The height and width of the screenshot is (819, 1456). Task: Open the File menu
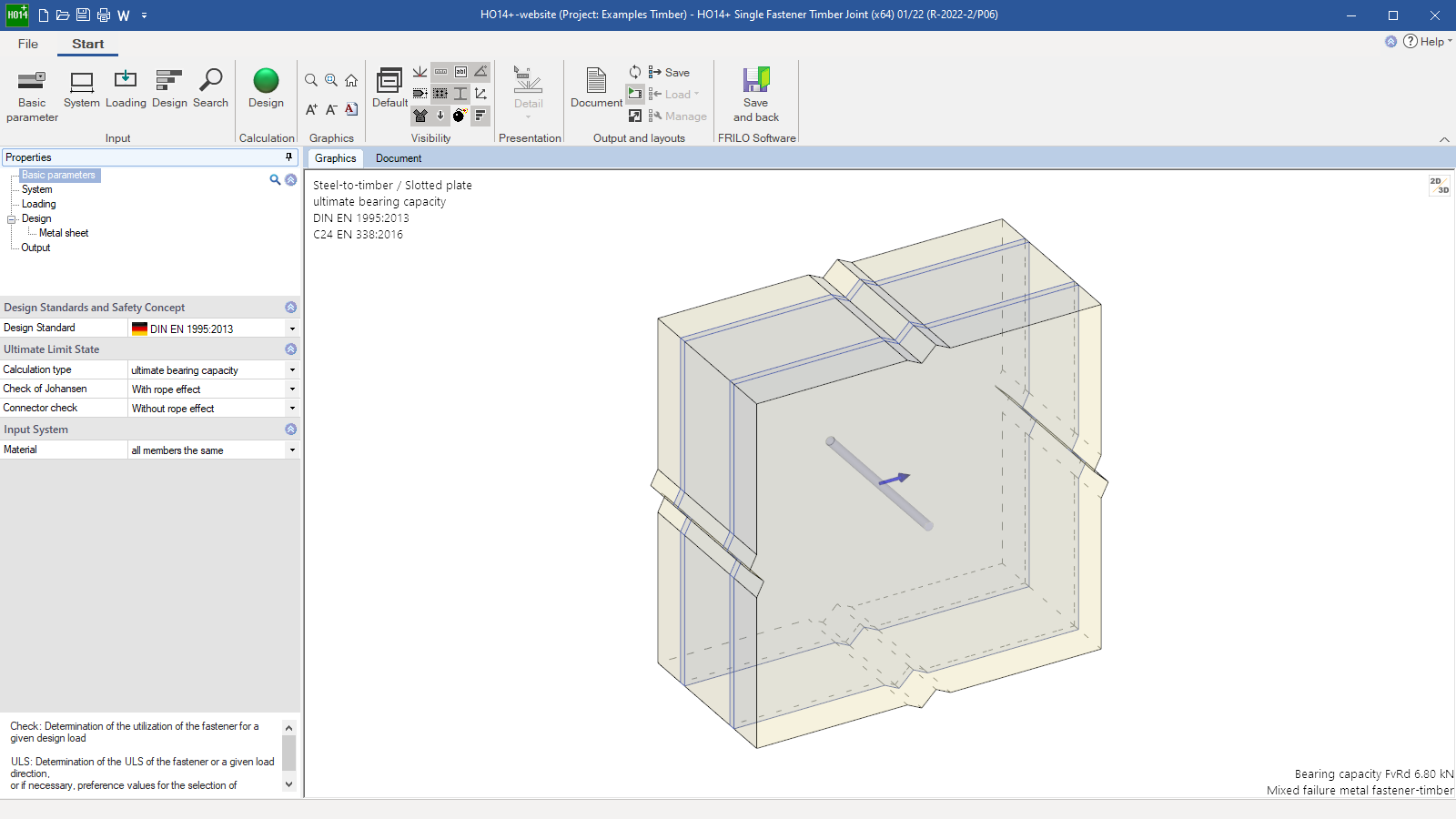[x=28, y=44]
